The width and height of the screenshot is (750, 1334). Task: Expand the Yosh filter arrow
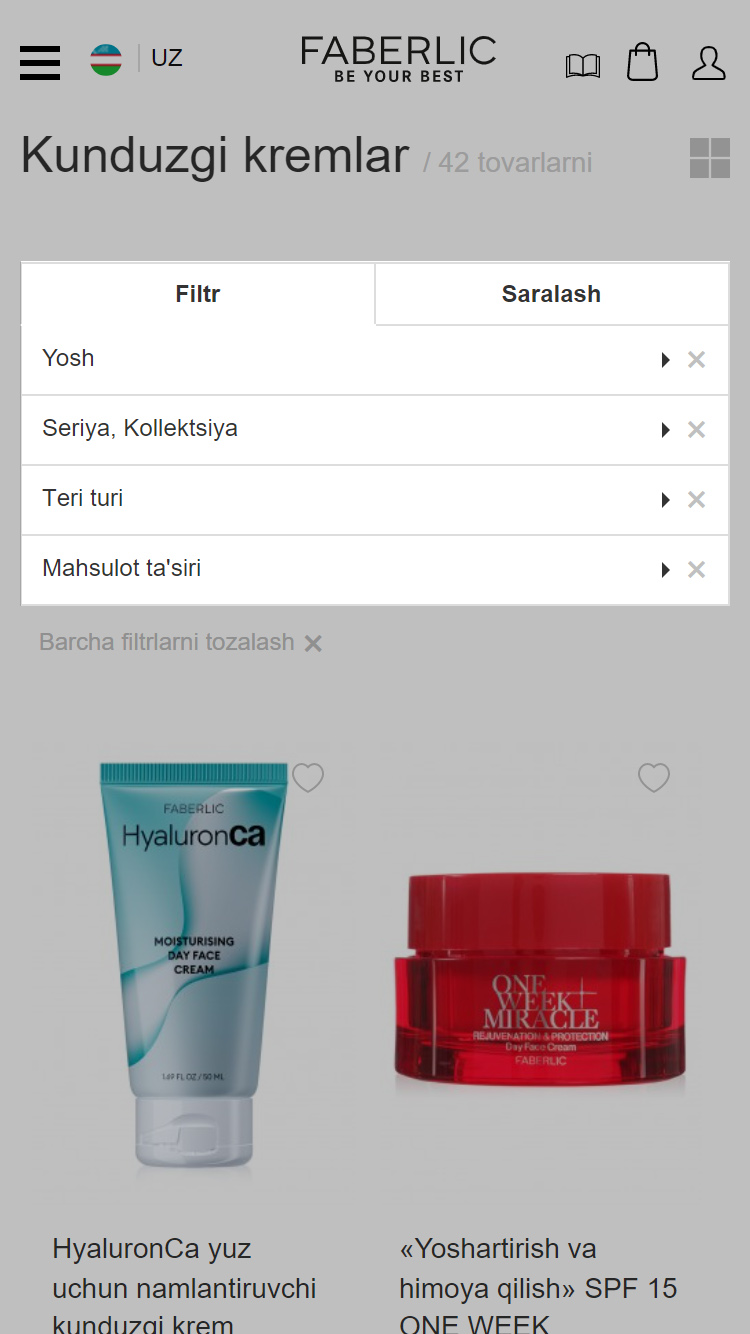pyautogui.click(x=665, y=360)
